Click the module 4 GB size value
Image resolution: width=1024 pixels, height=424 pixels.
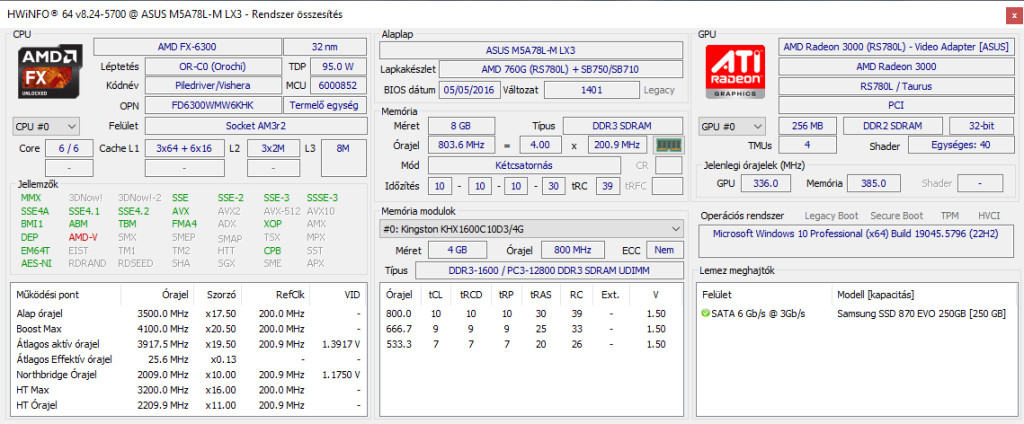tap(457, 250)
